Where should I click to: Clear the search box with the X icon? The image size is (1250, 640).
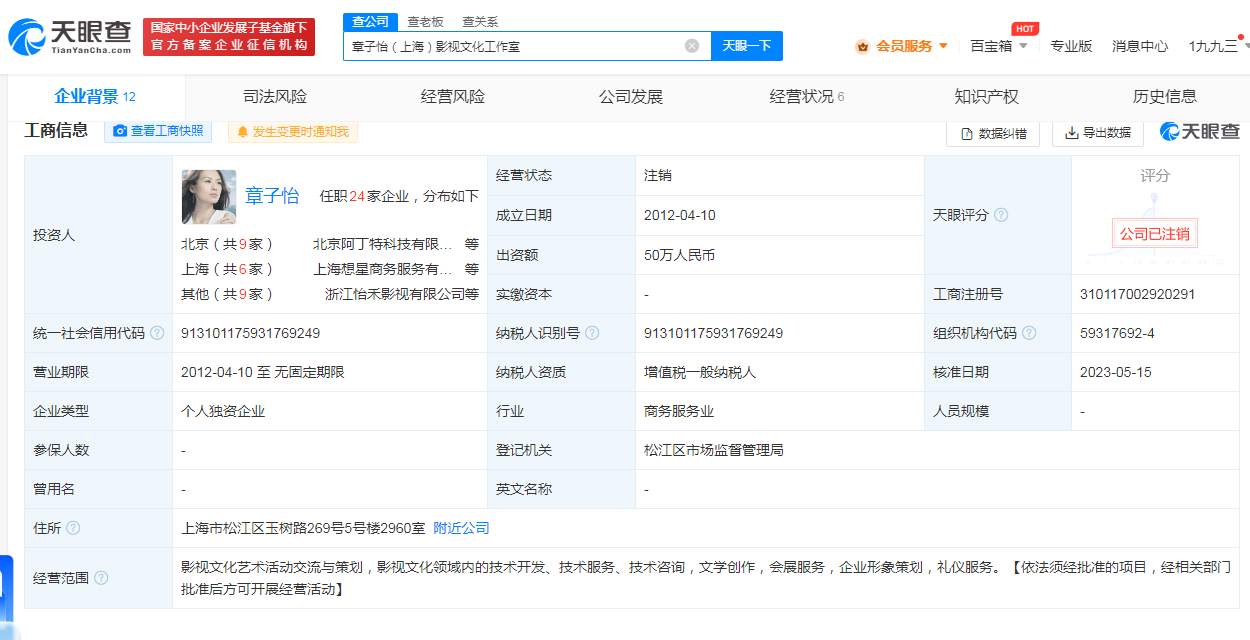coord(692,46)
